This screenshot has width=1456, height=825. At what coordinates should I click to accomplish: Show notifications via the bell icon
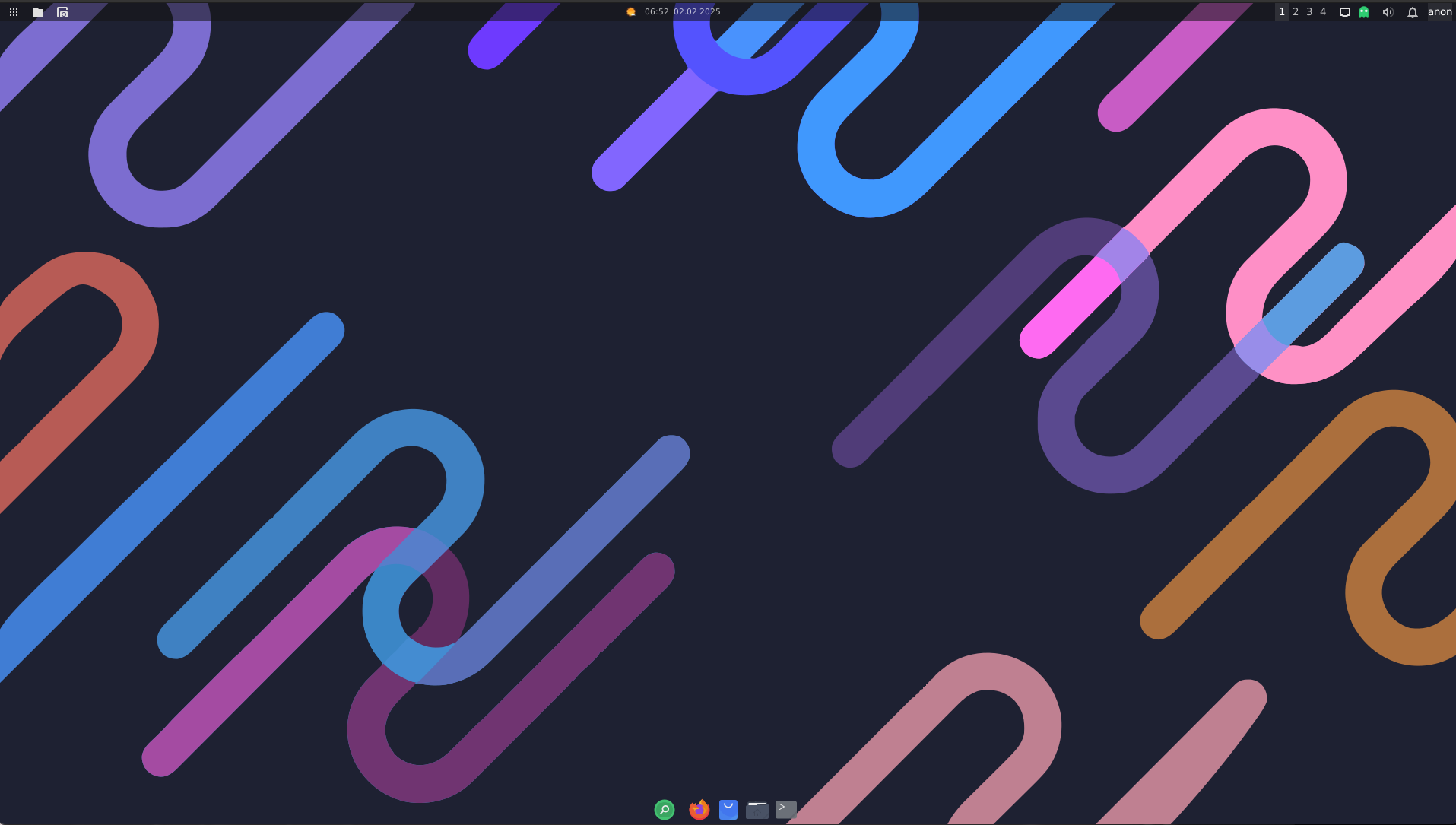pyautogui.click(x=1413, y=12)
